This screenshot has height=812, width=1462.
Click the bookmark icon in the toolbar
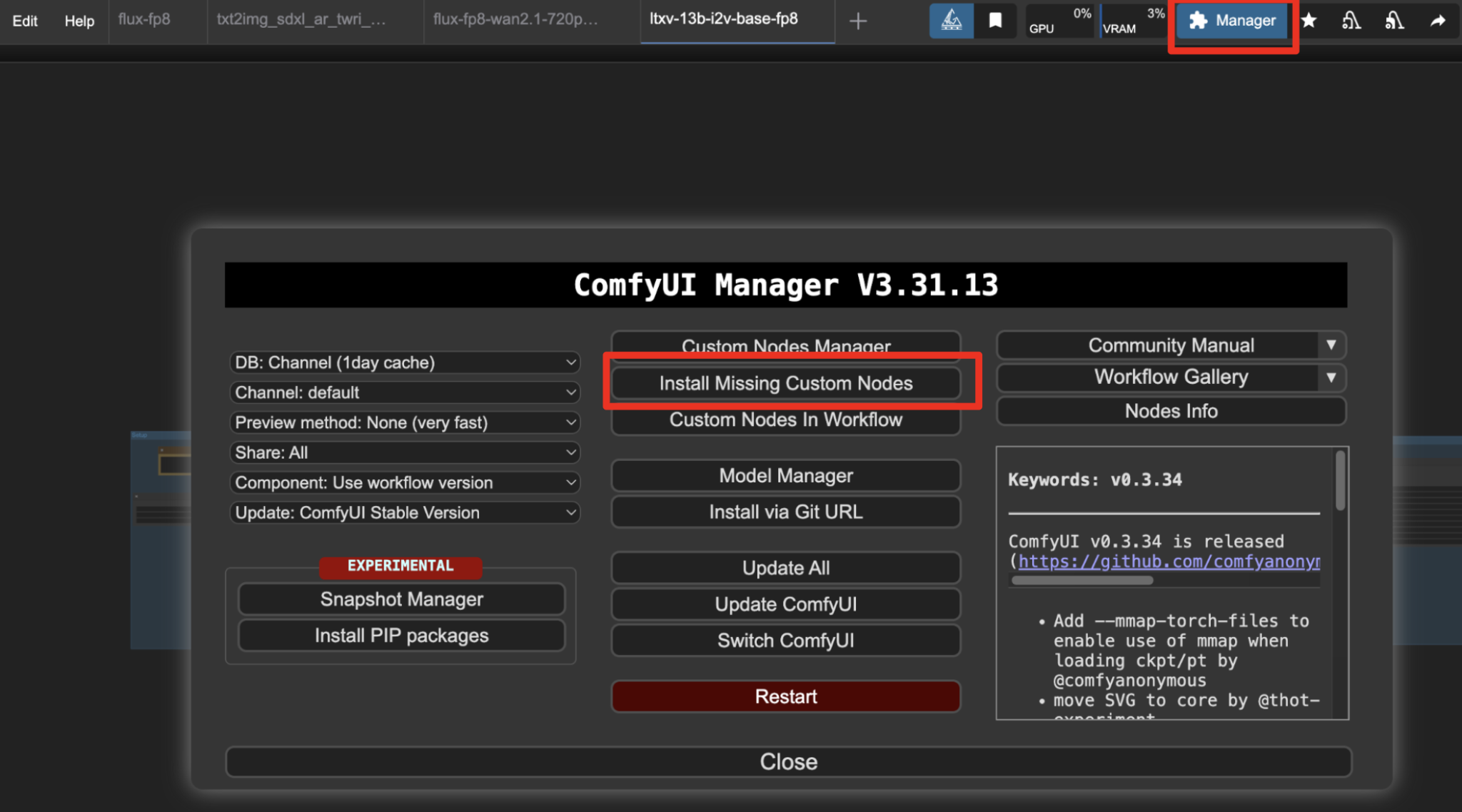(997, 21)
